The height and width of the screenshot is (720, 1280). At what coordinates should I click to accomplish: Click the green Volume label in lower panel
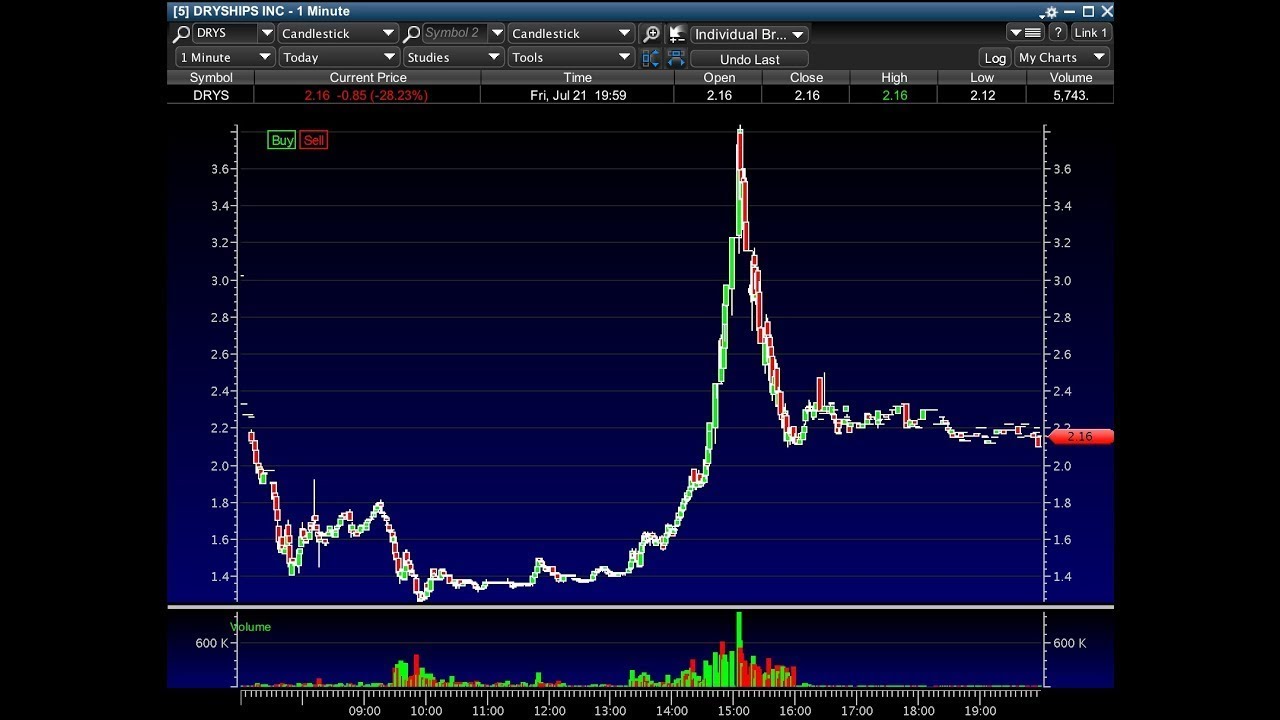pyautogui.click(x=250, y=627)
